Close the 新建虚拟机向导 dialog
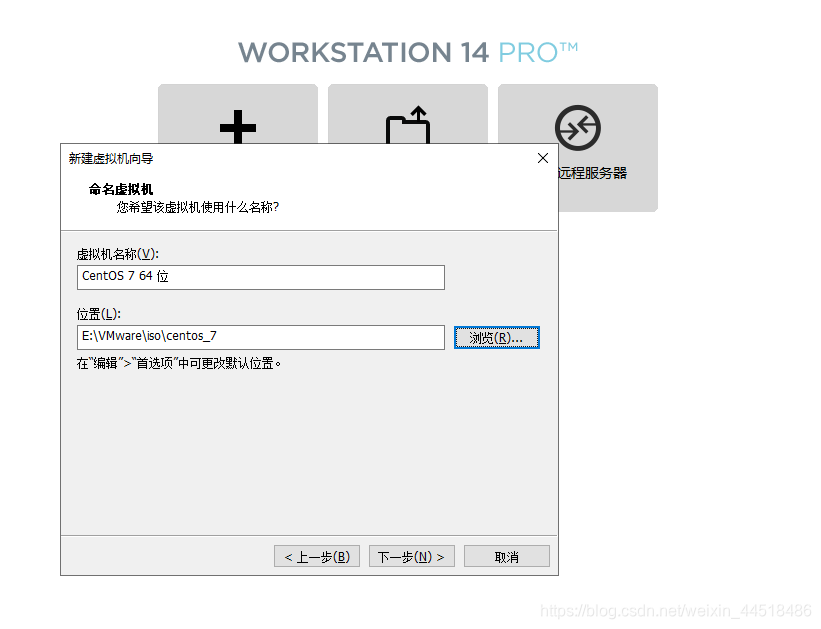 pyautogui.click(x=543, y=158)
